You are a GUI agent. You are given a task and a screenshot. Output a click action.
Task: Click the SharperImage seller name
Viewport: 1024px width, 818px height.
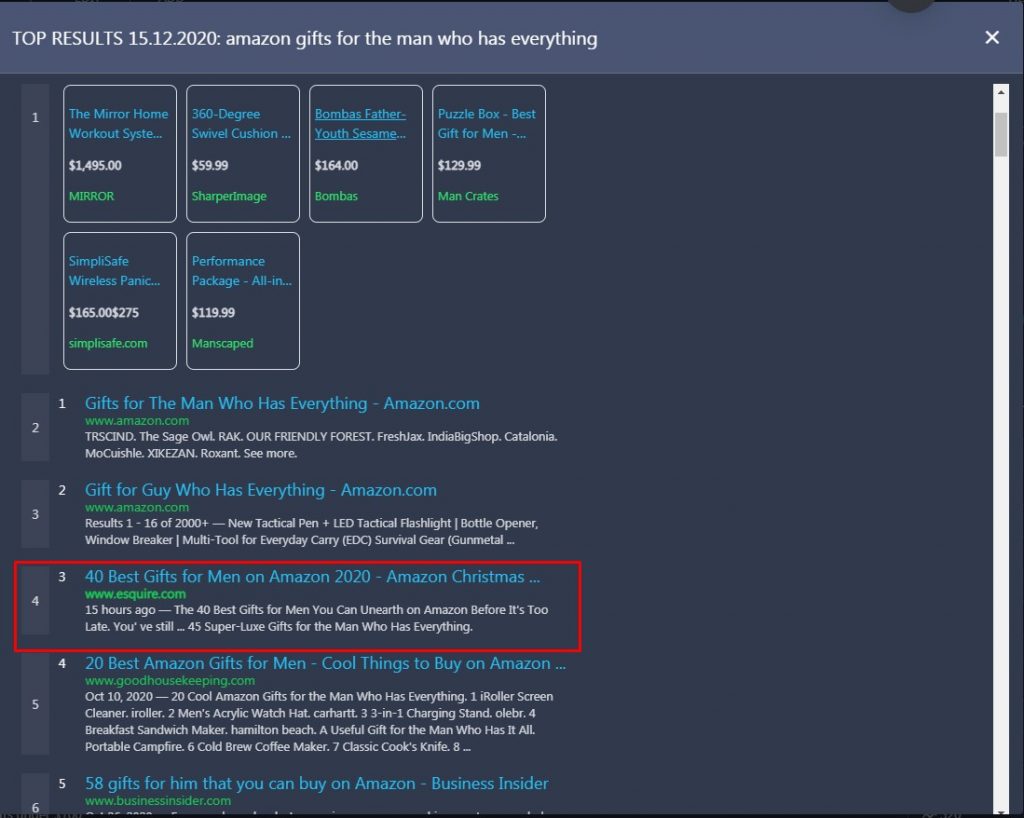tap(229, 196)
